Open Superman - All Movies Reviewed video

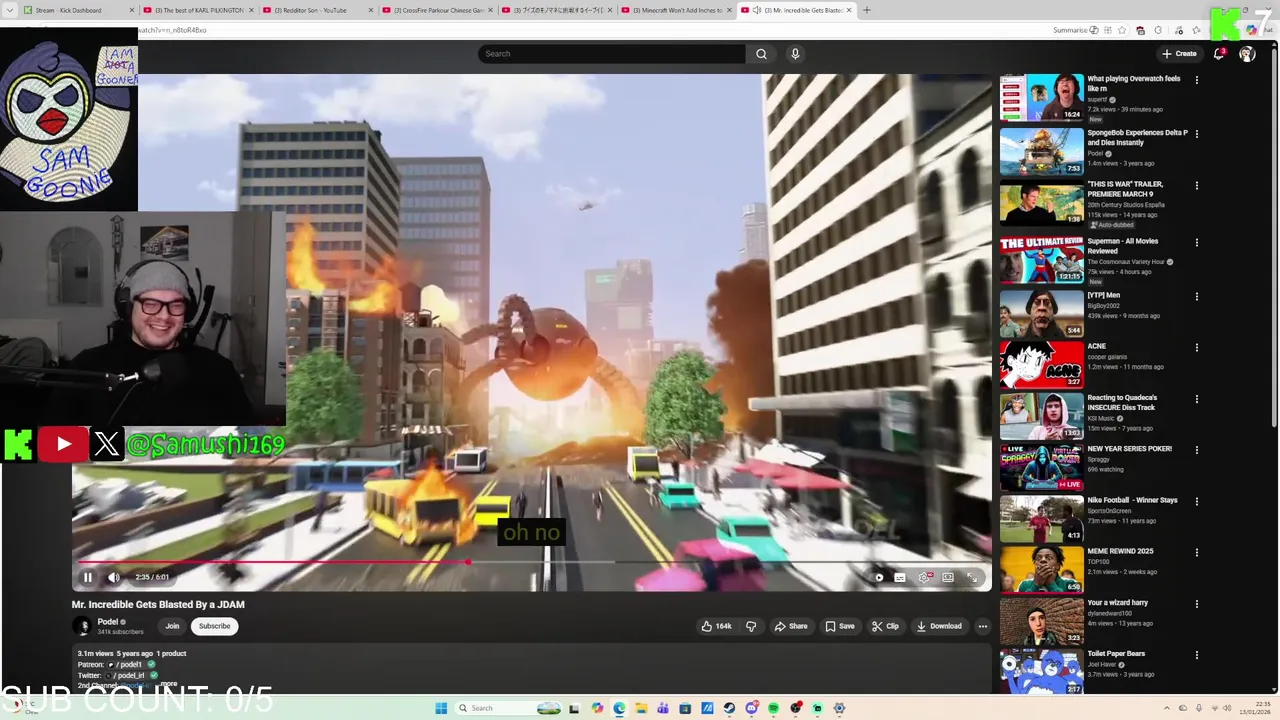click(x=1041, y=260)
